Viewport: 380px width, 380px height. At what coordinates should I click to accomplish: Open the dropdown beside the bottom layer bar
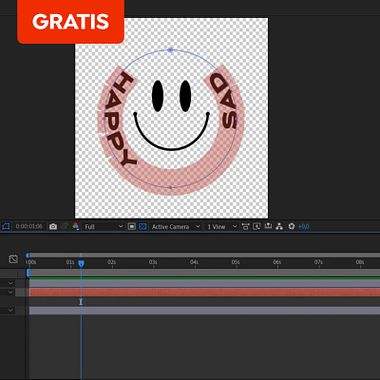click(x=11, y=310)
